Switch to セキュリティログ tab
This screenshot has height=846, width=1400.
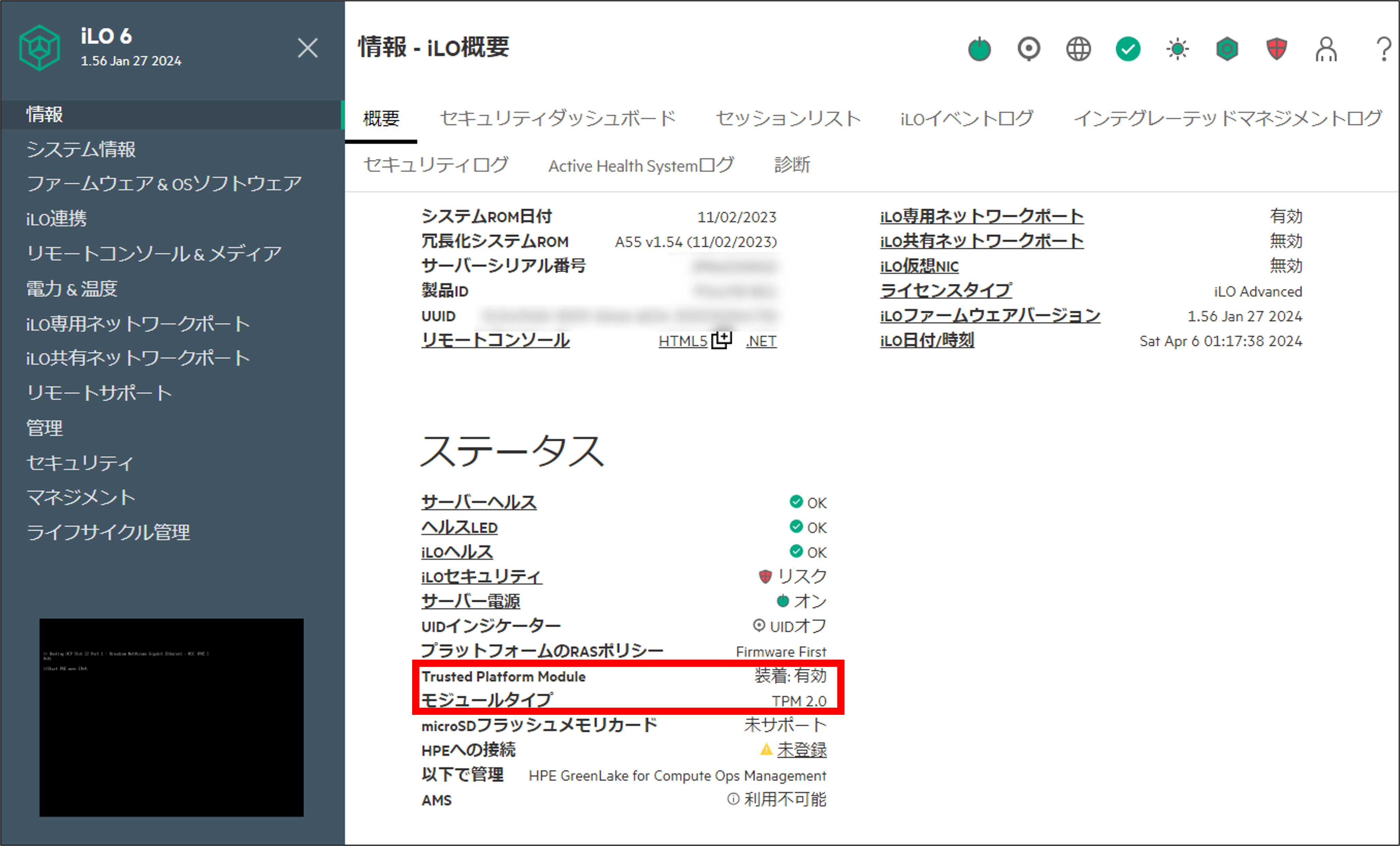[x=436, y=165]
